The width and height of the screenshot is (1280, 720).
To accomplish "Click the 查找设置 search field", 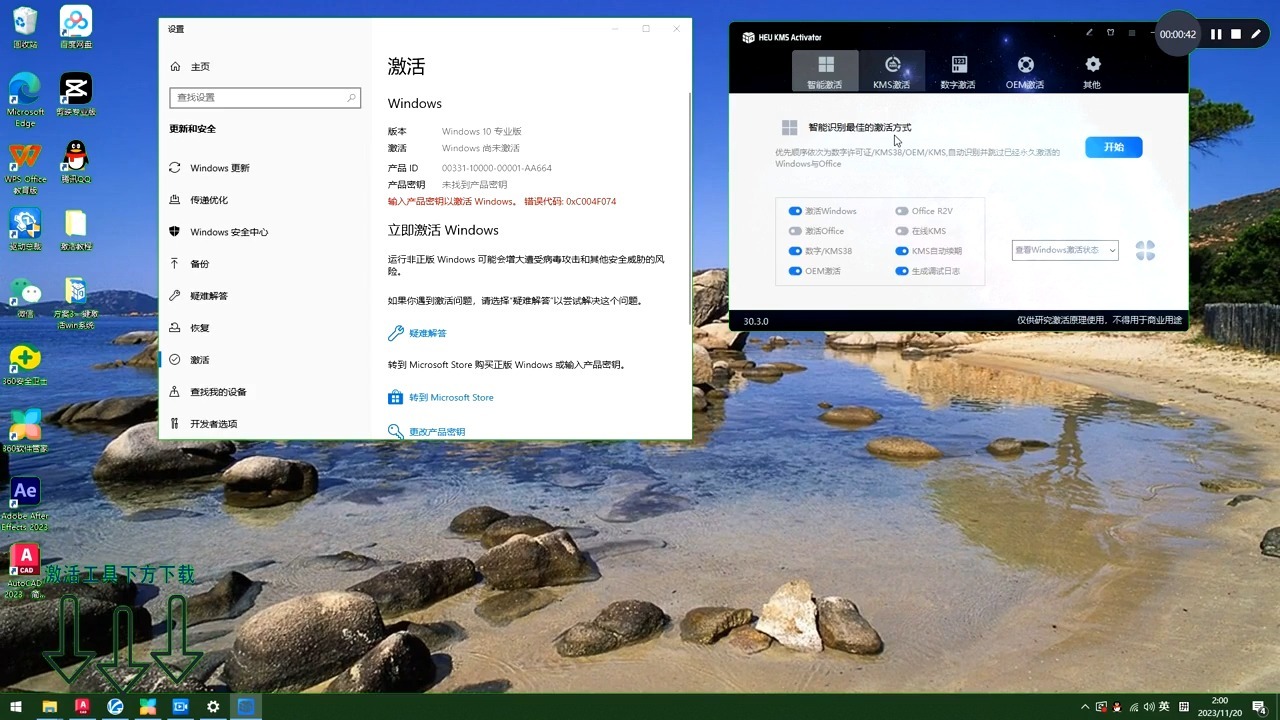I will 265,98.
